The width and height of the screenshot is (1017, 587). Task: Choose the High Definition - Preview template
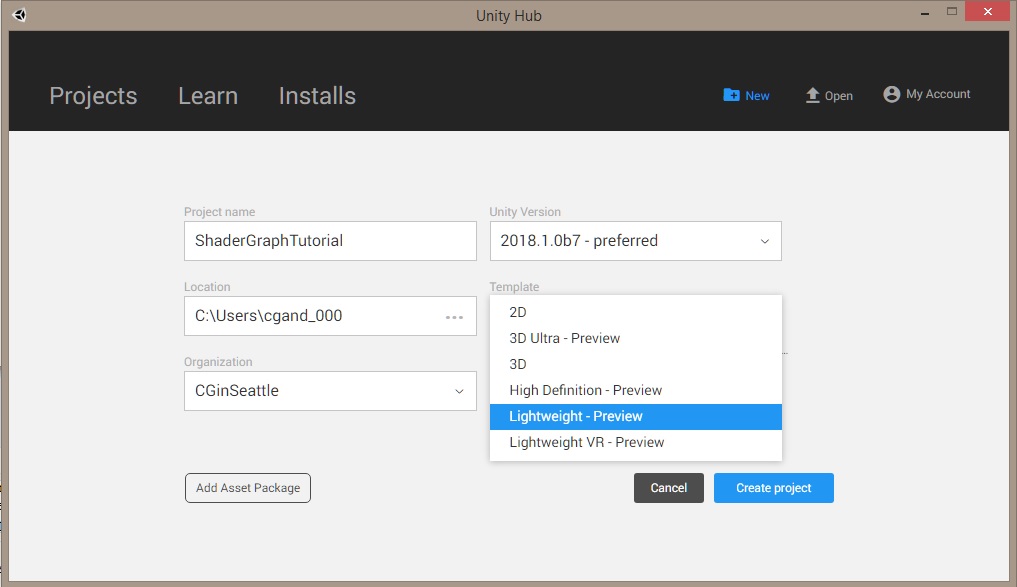585,390
